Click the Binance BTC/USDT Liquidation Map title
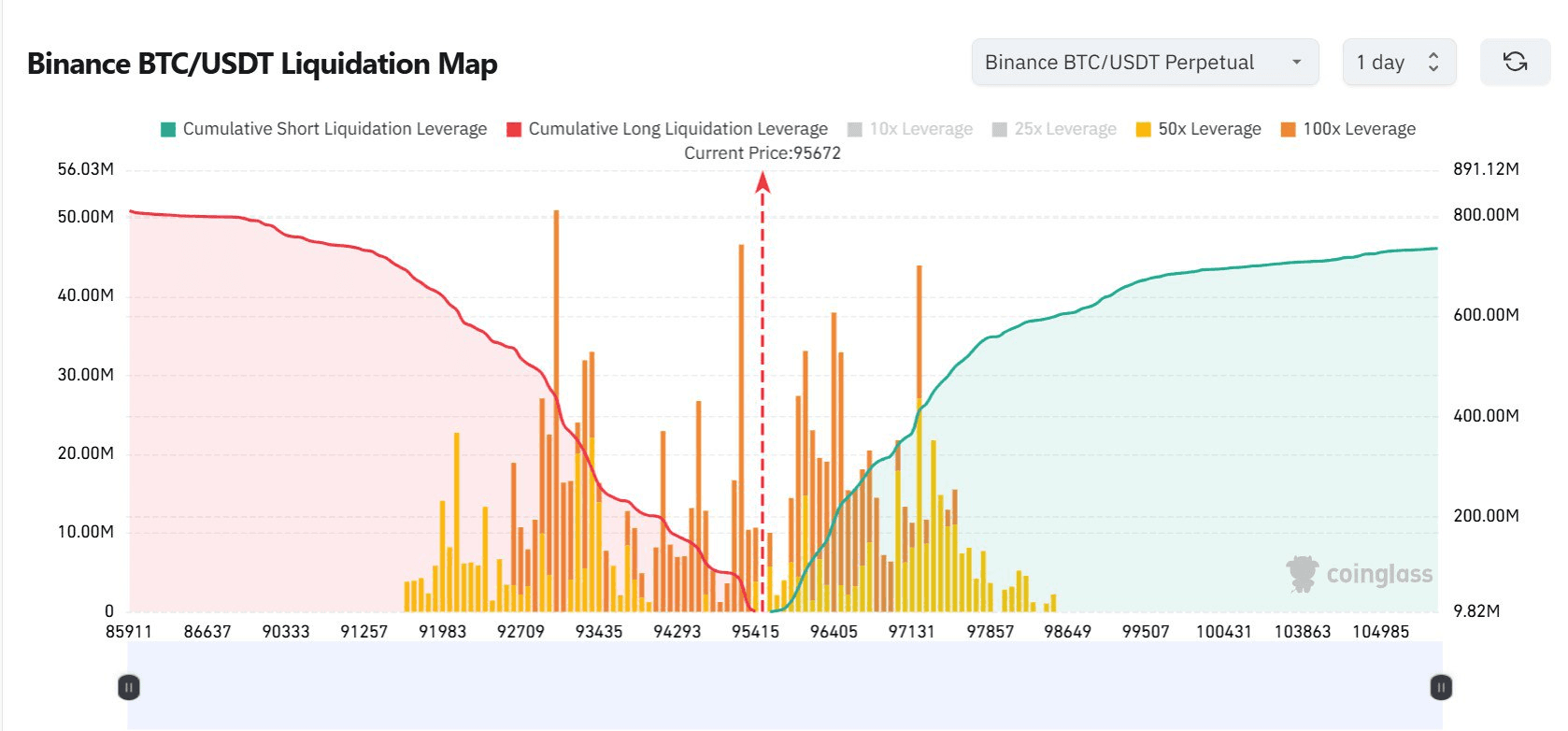The width and height of the screenshot is (1568, 731). point(263,64)
